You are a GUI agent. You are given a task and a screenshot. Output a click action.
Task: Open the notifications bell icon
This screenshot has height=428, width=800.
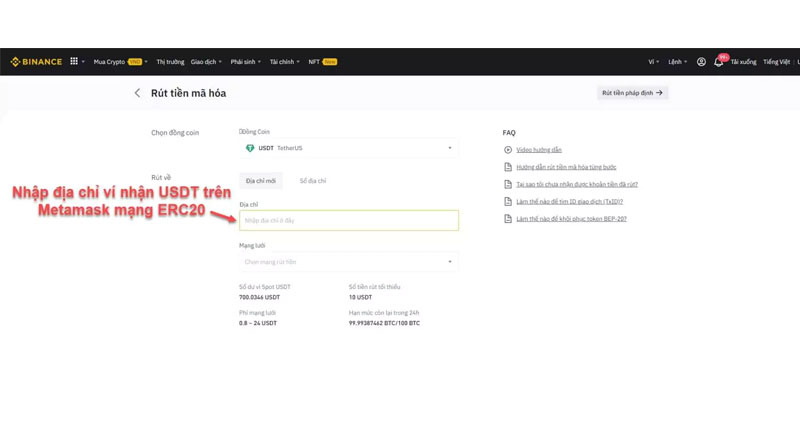pos(718,62)
